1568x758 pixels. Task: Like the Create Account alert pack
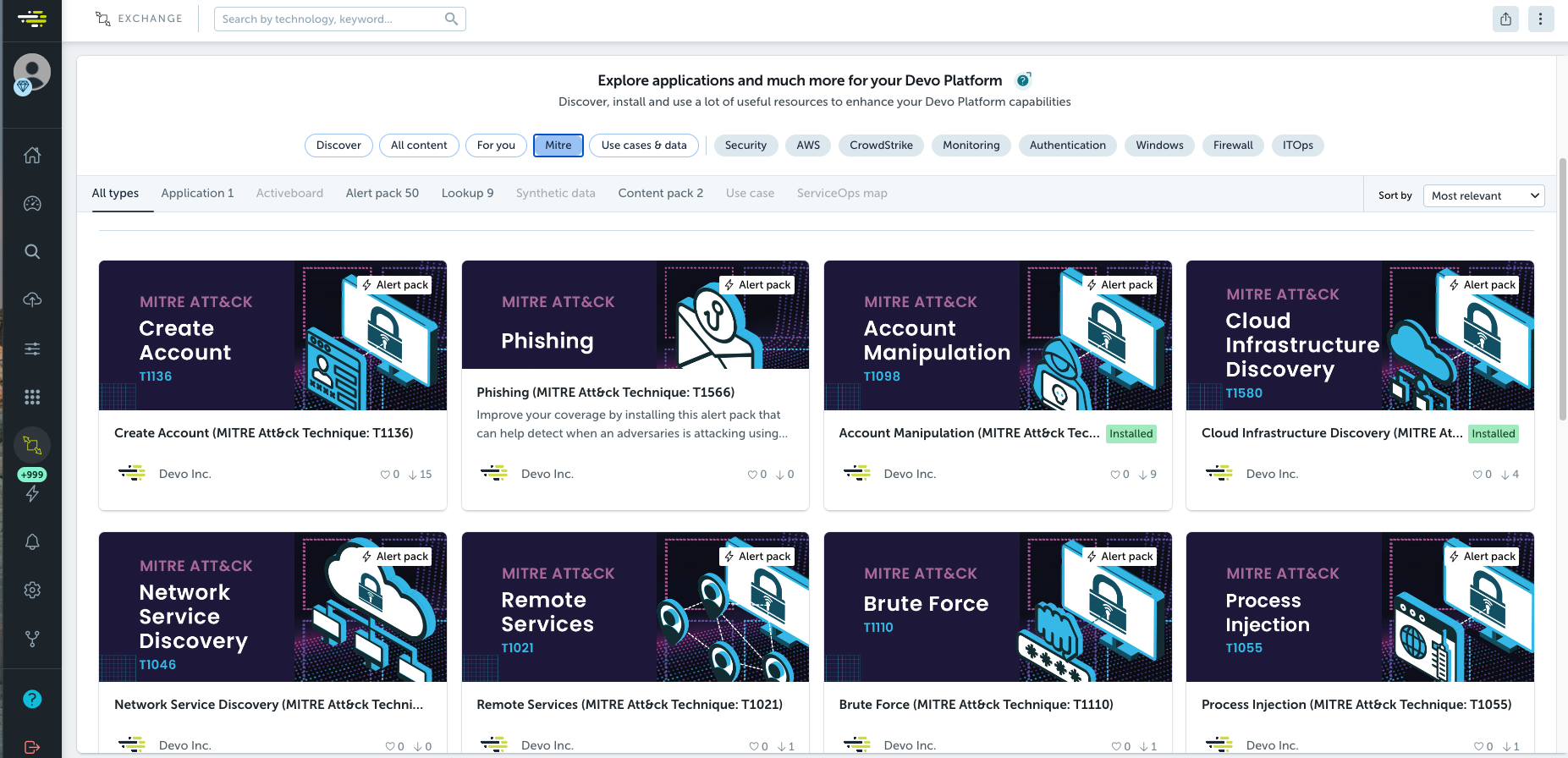(x=385, y=475)
